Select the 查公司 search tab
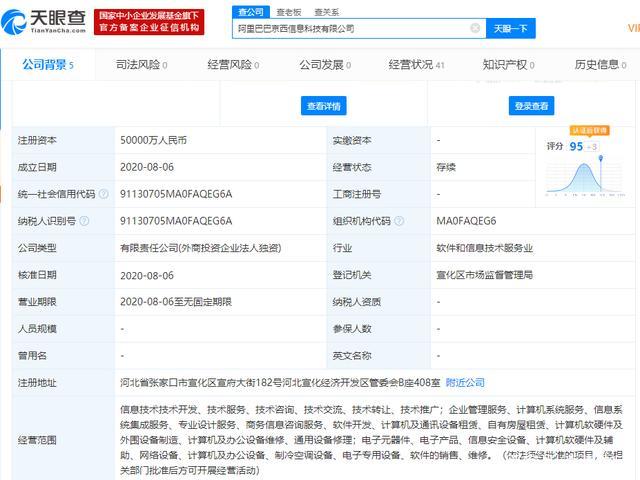This screenshot has width=640, height=480. click(251, 12)
